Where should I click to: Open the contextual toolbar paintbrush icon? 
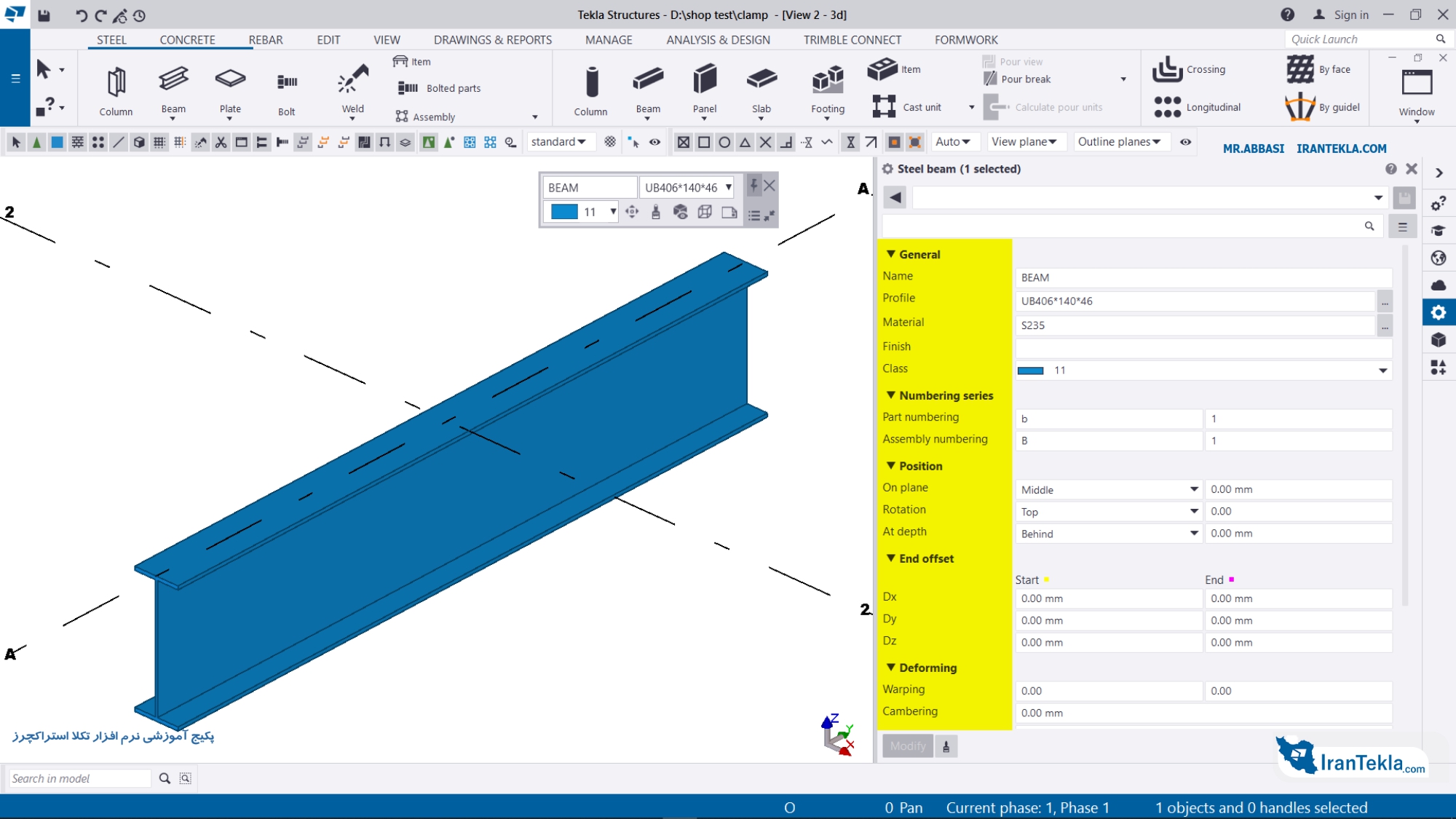pyautogui.click(x=656, y=212)
